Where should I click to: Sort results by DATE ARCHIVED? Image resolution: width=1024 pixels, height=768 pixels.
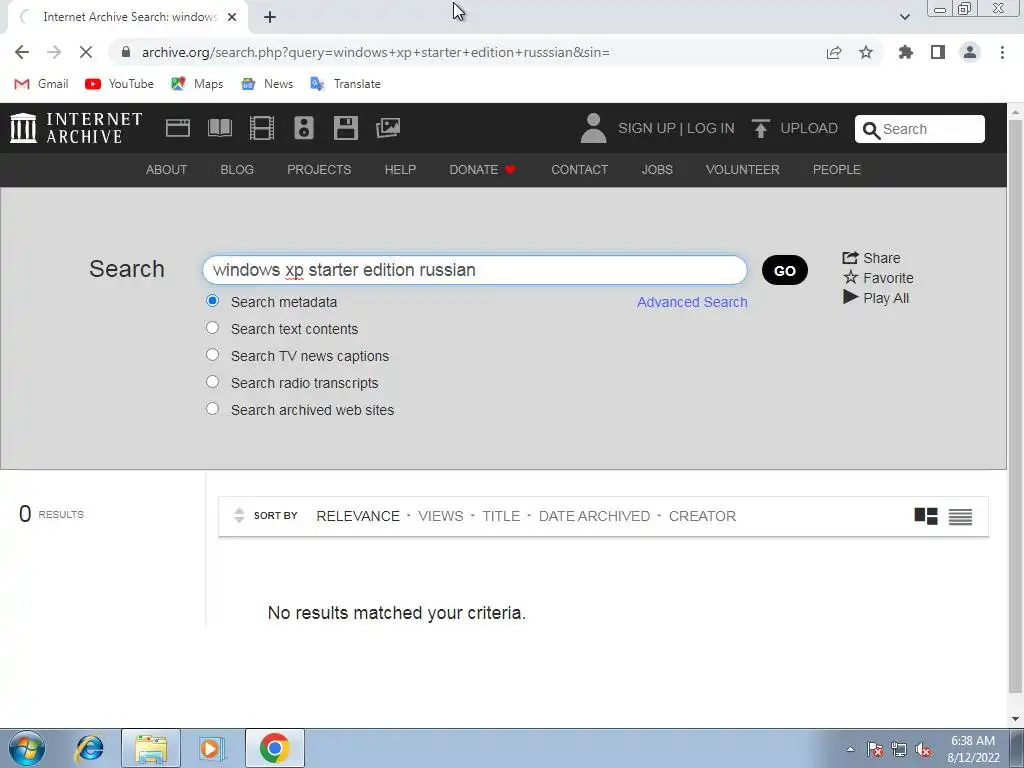(x=594, y=516)
